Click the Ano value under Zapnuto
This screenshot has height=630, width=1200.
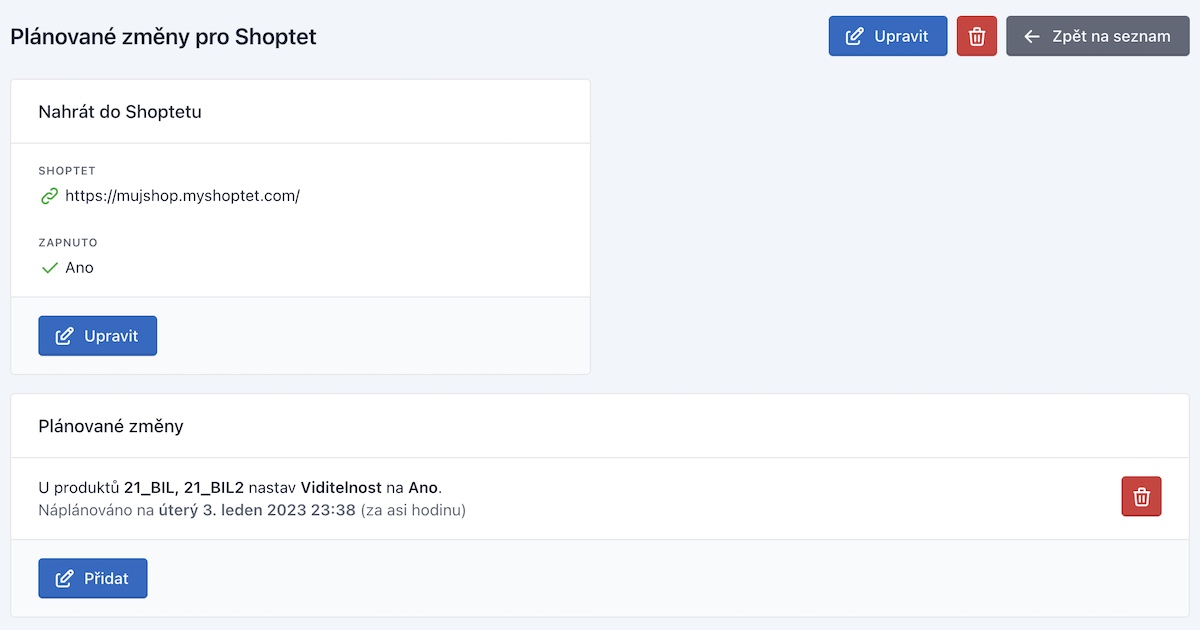[x=79, y=268]
